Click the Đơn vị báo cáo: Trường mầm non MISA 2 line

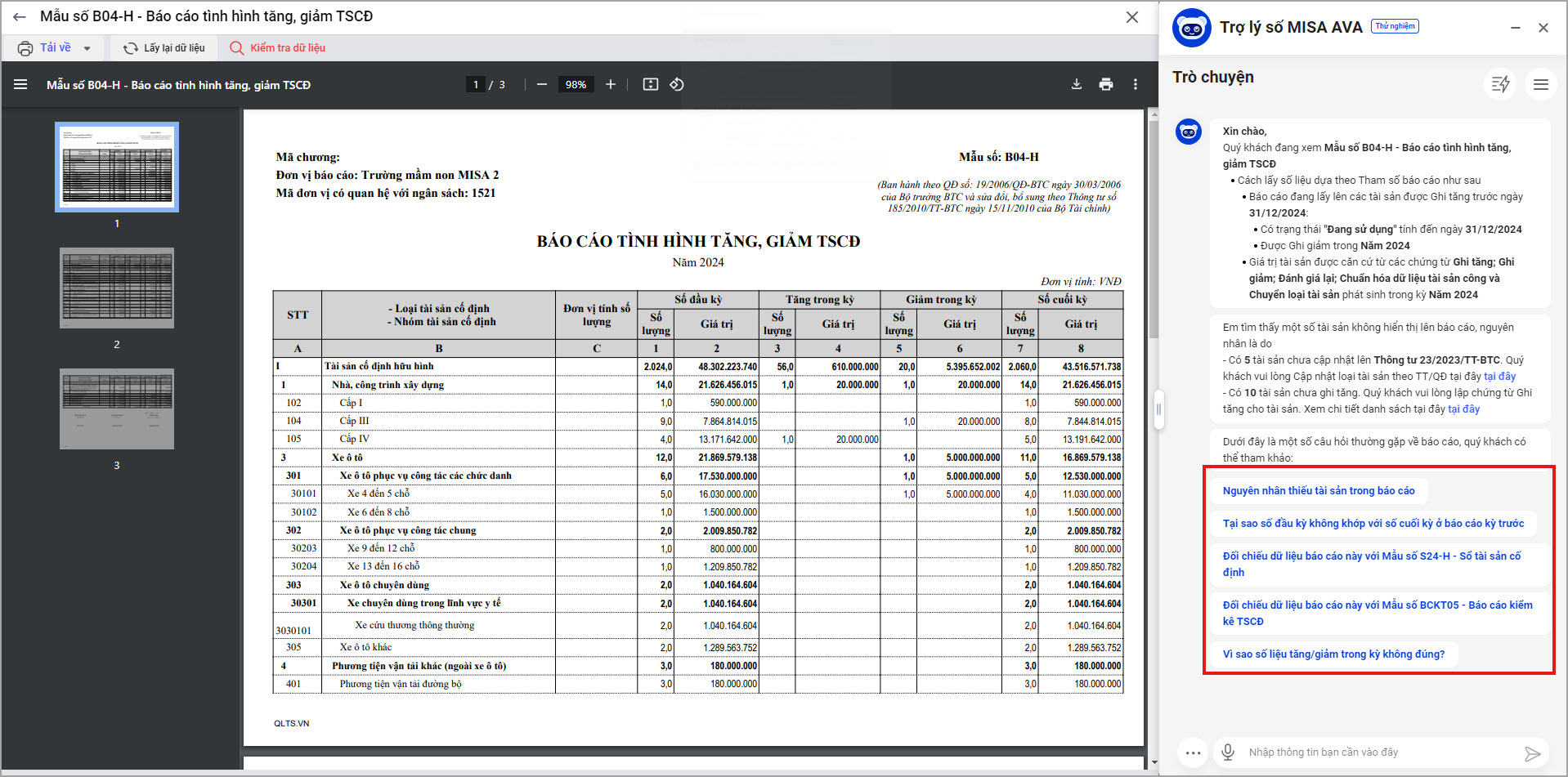[388, 175]
